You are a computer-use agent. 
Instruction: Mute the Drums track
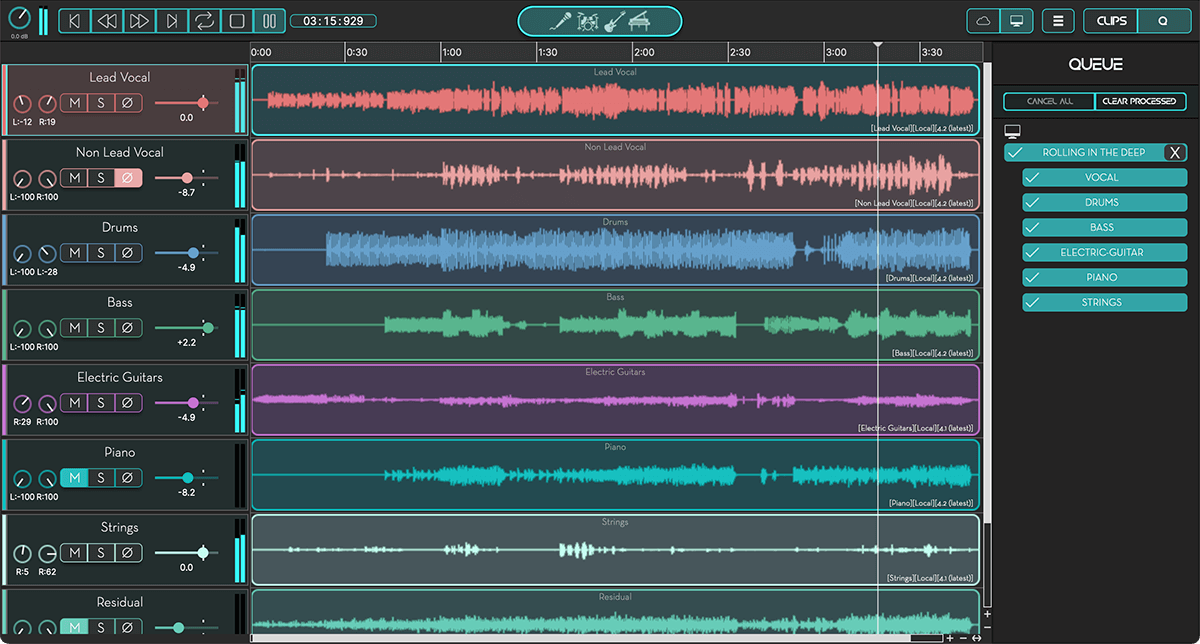pos(73,252)
